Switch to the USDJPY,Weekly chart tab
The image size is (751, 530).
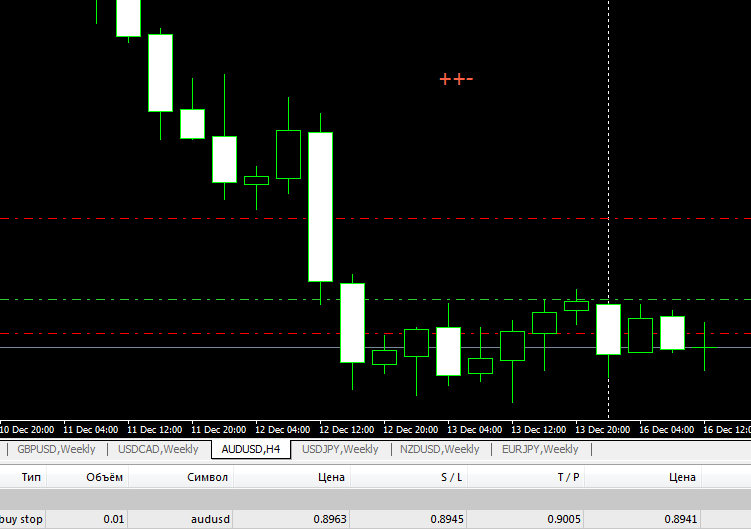tap(340, 450)
